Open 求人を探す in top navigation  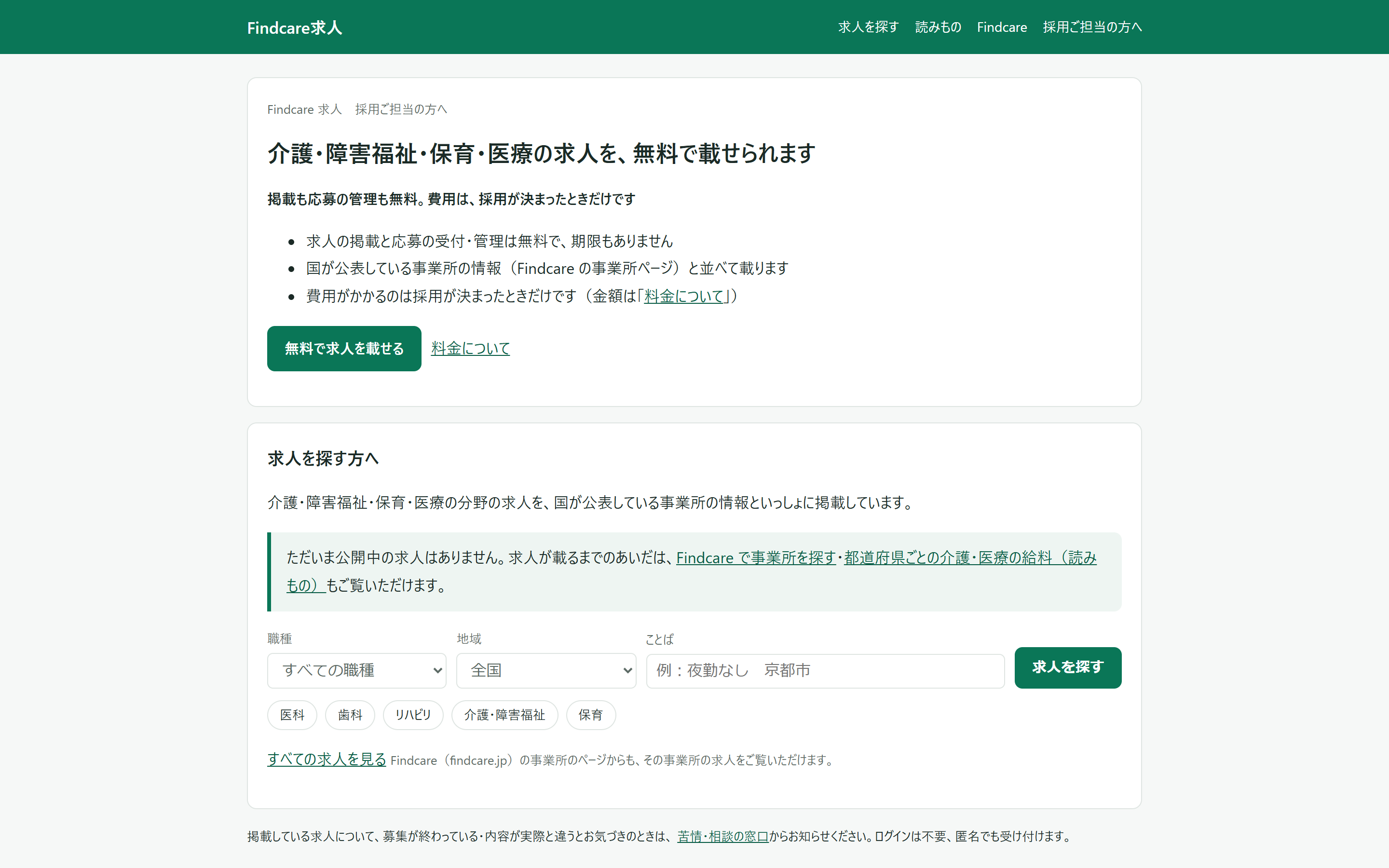point(868,27)
